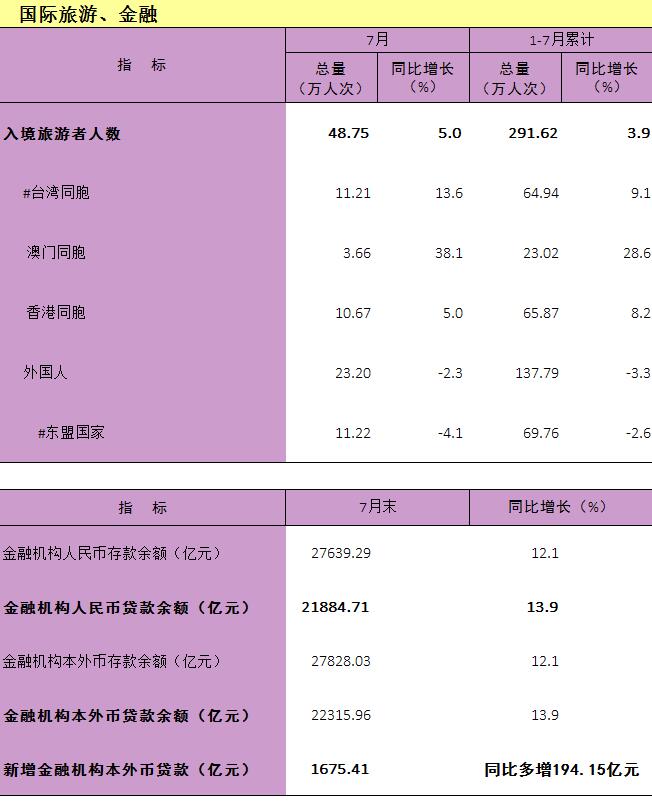Click the cell 13.6
Screen dimensions: 652x801
449,193
